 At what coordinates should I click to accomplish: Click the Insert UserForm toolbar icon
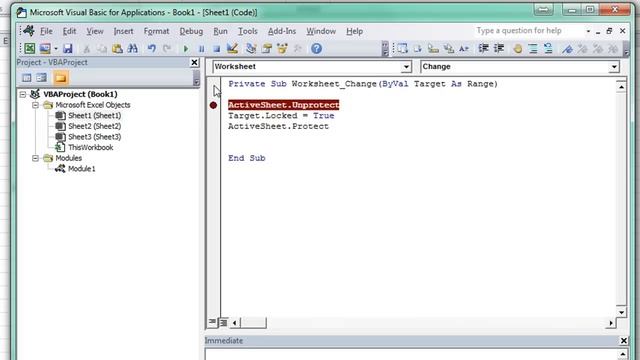45,49
